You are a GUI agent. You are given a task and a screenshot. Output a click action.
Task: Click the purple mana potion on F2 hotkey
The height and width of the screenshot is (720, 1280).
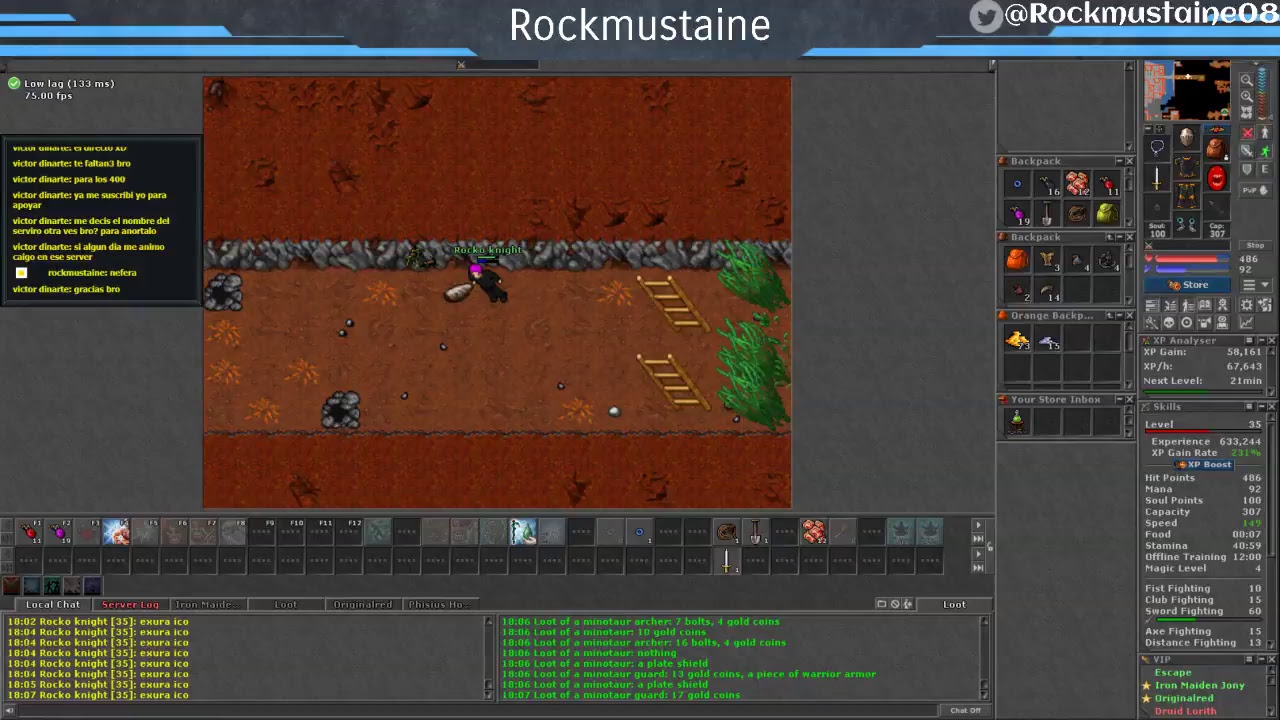[59, 532]
